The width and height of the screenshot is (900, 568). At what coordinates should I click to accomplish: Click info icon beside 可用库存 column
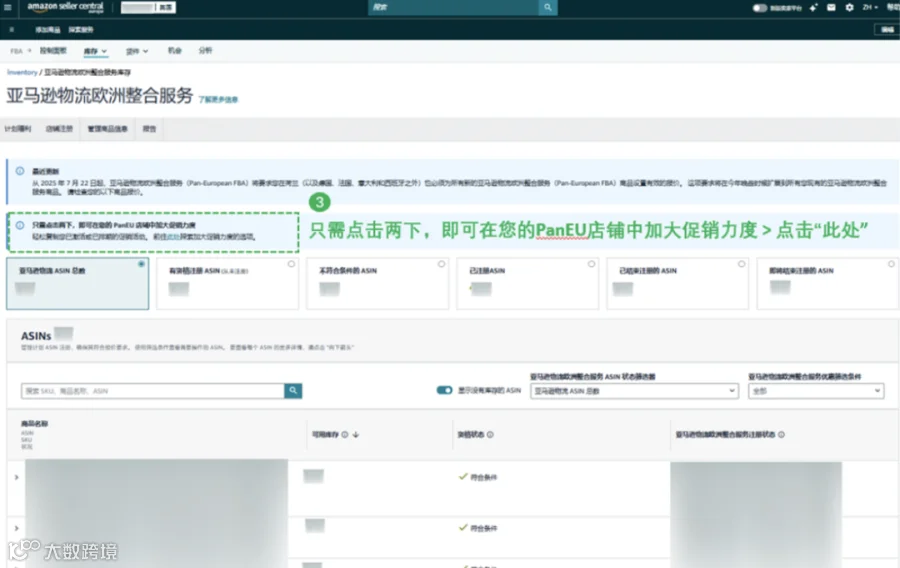(x=345, y=434)
